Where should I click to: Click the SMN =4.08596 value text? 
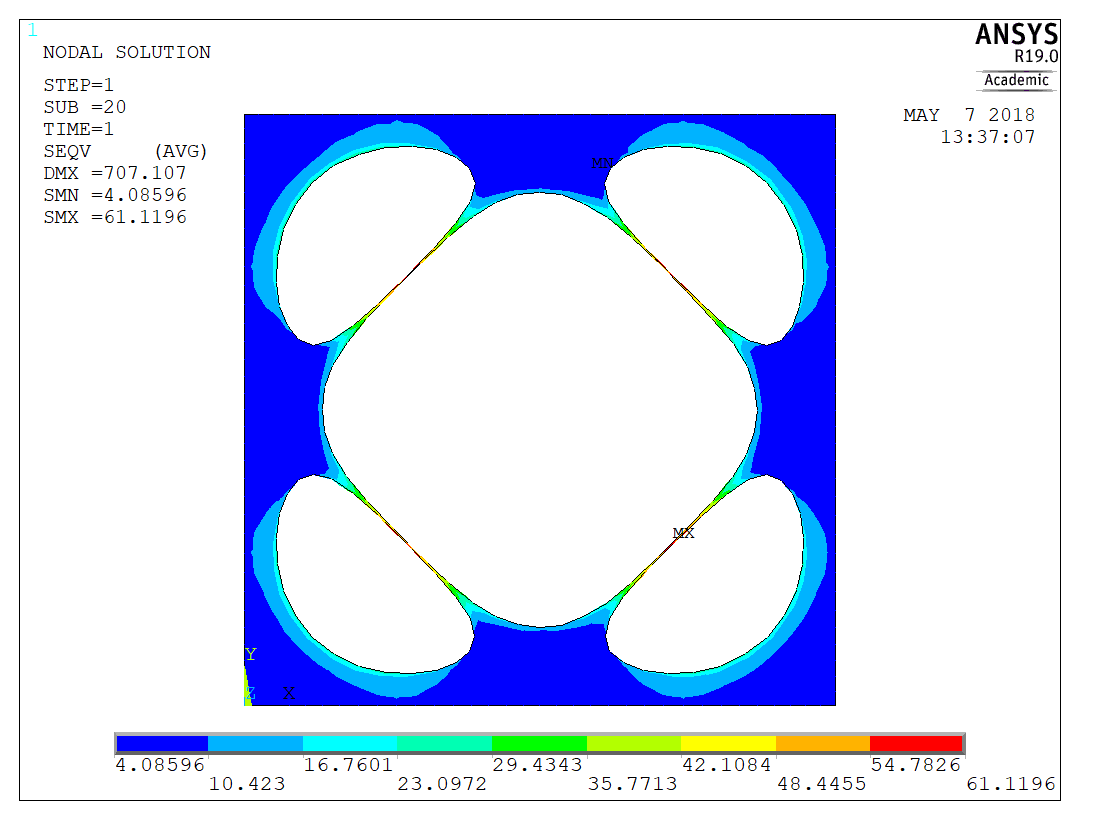pyautogui.click(x=115, y=195)
